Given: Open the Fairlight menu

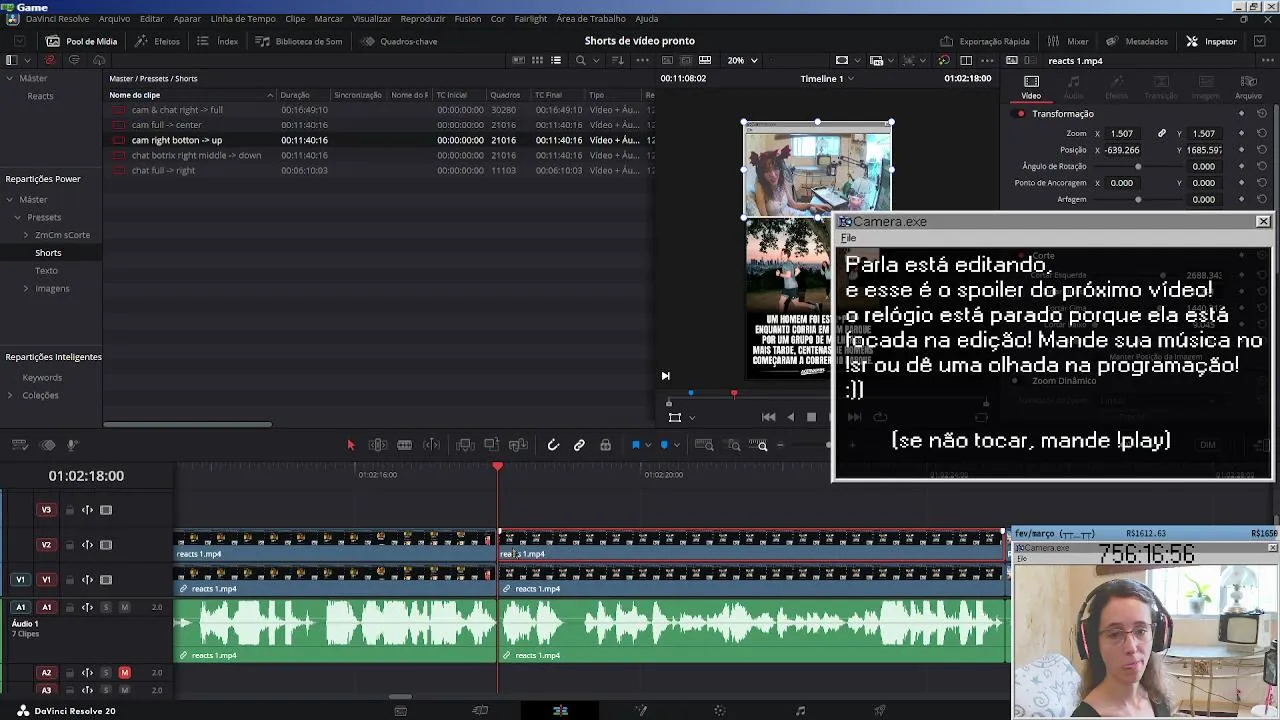Looking at the screenshot, I should tap(530, 19).
